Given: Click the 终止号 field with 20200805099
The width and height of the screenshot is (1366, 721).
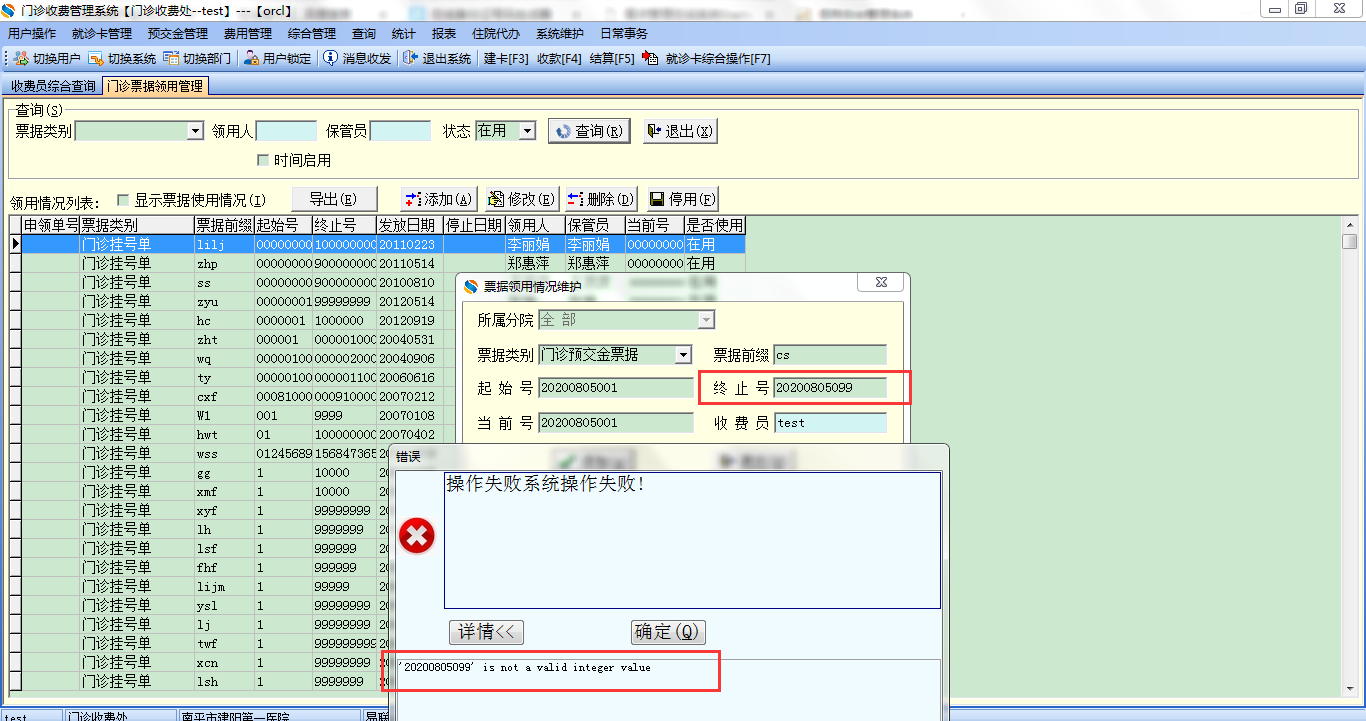Looking at the screenshot, I should coord(830,388).
